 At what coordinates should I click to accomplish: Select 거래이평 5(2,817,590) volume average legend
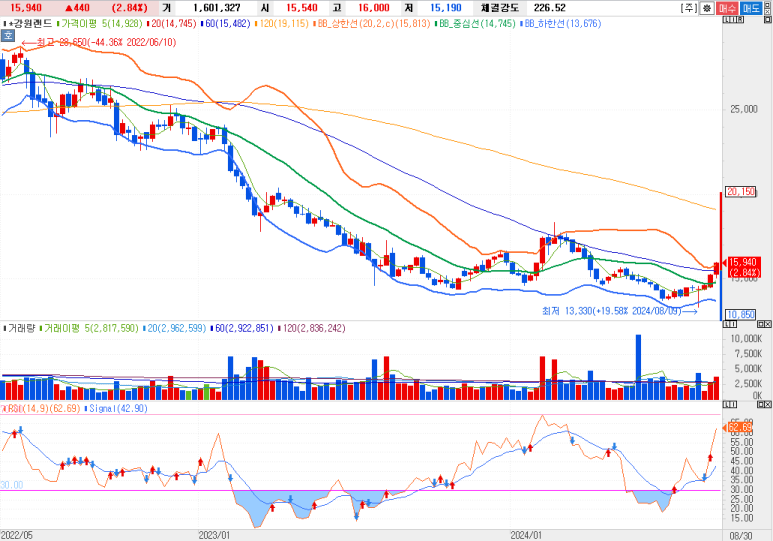point(91,328)
